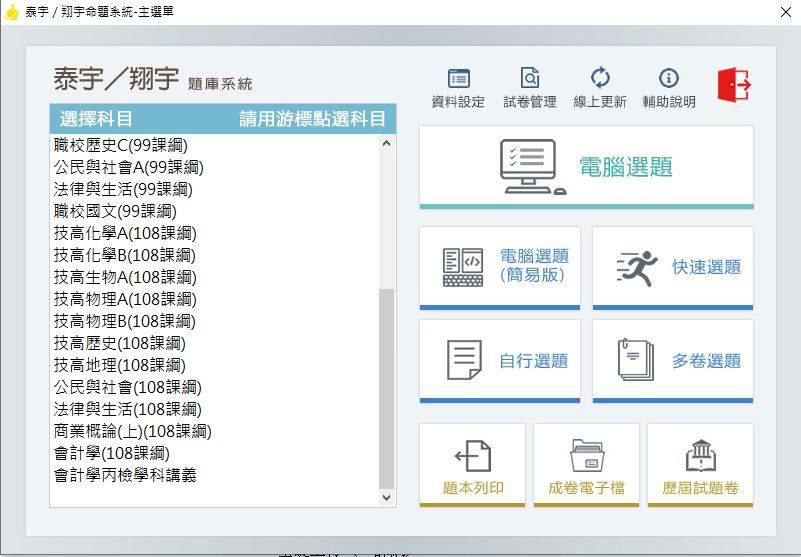Click the building icon for 歷屆試題卷
Screen dimensions: 801x557
(x=700, y=455)
